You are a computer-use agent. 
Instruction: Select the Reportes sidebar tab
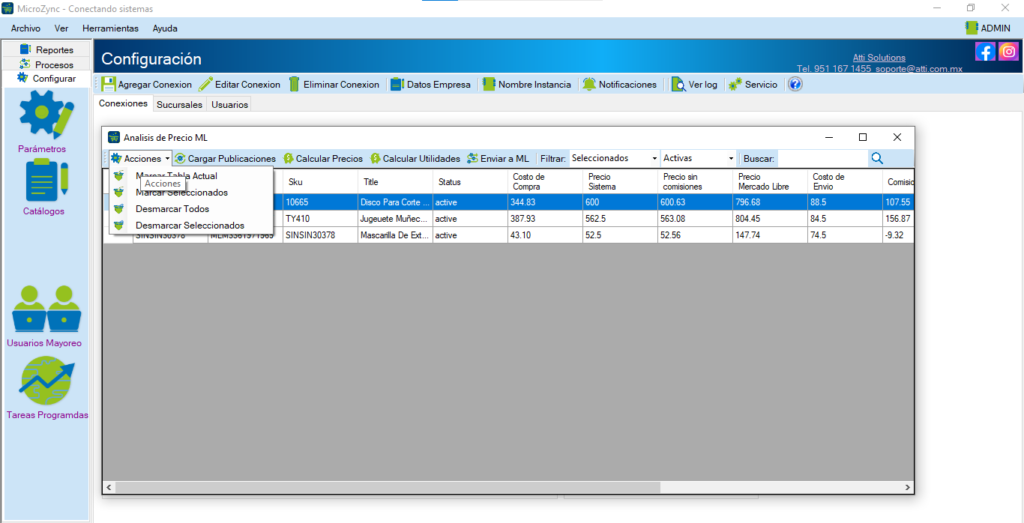47,50
